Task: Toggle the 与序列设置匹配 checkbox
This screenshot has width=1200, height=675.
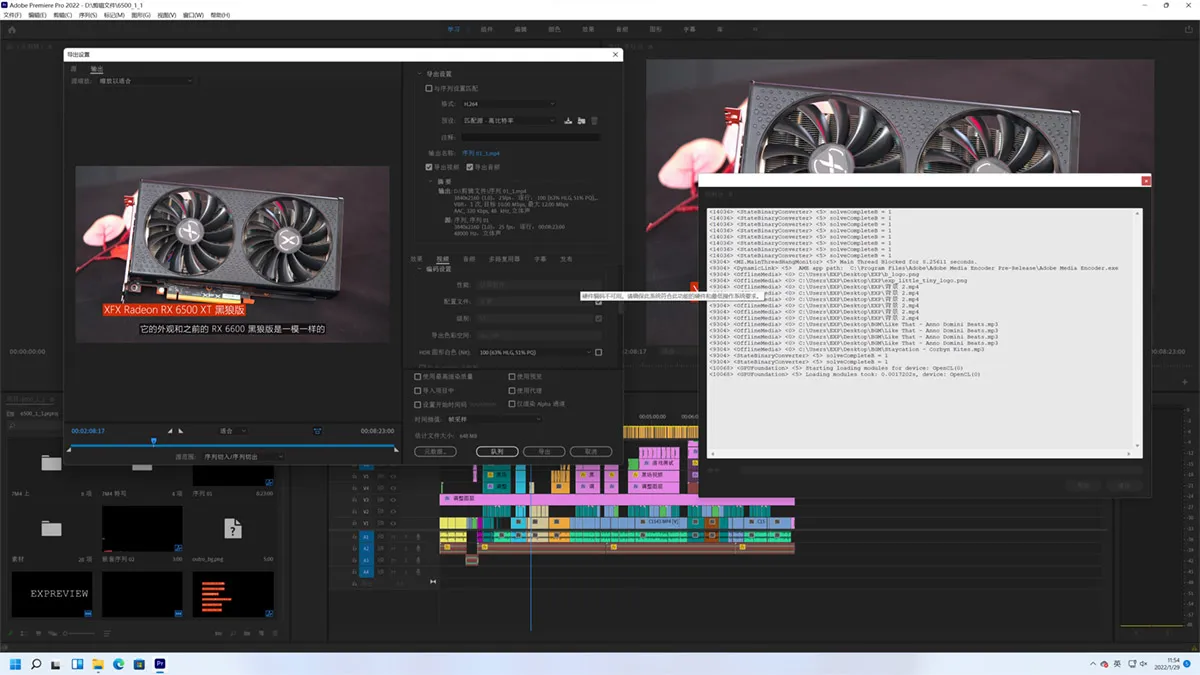Action: pos(429,89)
